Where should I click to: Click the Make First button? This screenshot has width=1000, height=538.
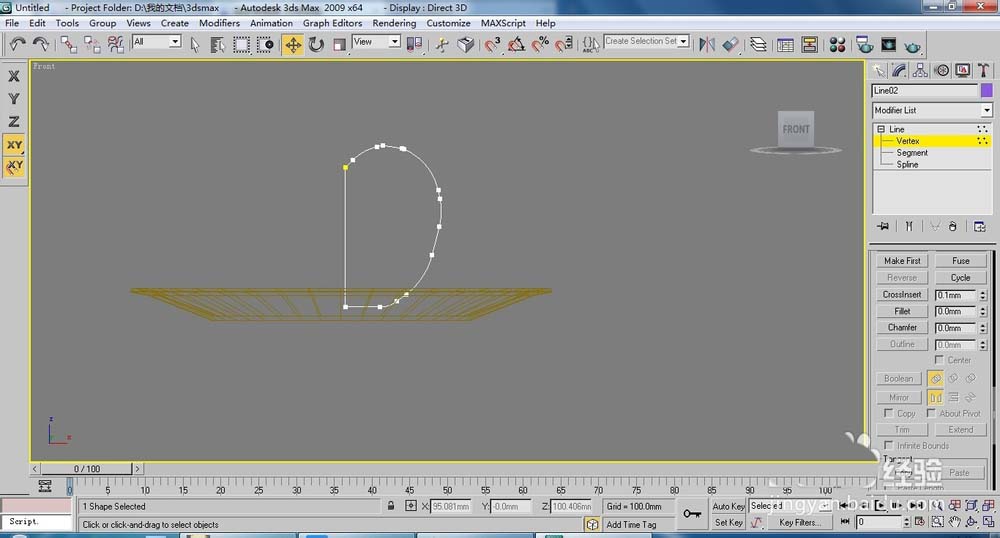point(902,261)
